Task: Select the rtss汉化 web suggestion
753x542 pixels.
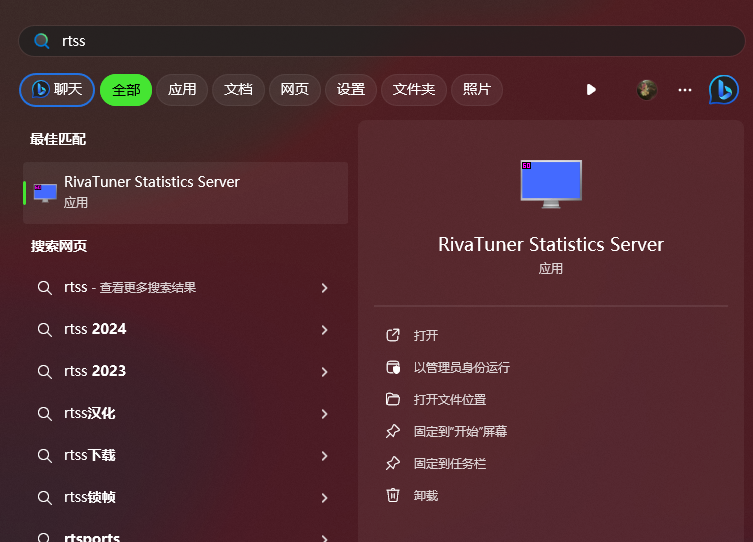Action: tap(185, 414)
